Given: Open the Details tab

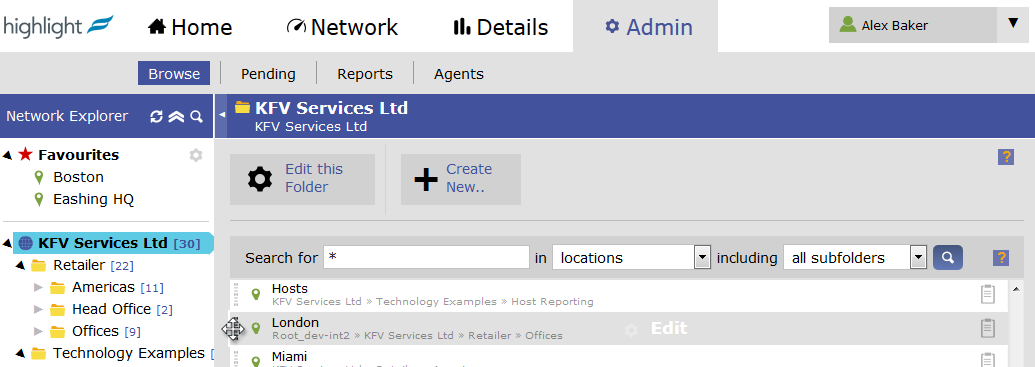Looking at the screenshot, I should pos(500,27).
